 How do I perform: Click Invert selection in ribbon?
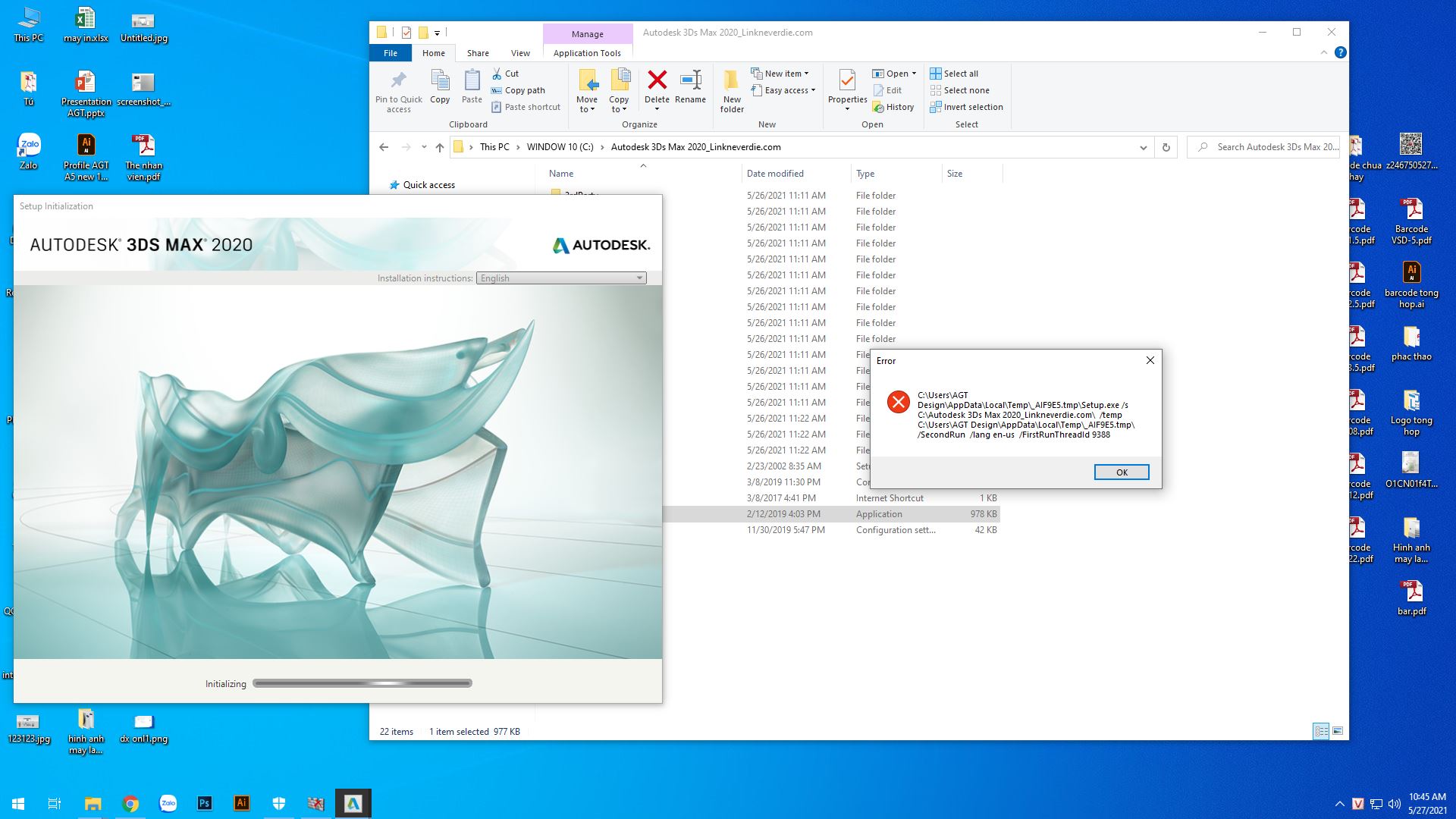coord(966,107)
